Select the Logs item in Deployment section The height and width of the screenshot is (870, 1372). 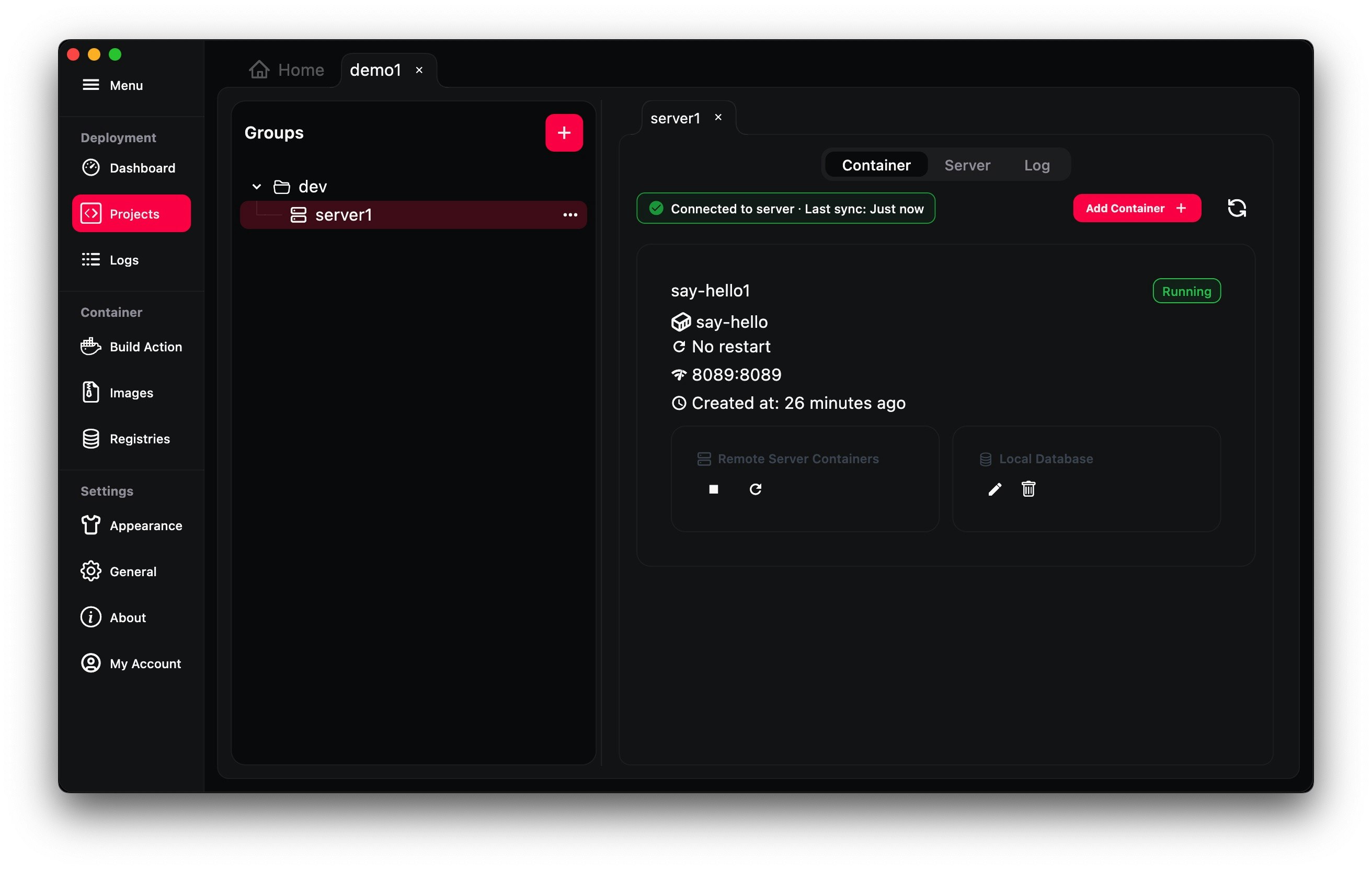pos(124,259)
